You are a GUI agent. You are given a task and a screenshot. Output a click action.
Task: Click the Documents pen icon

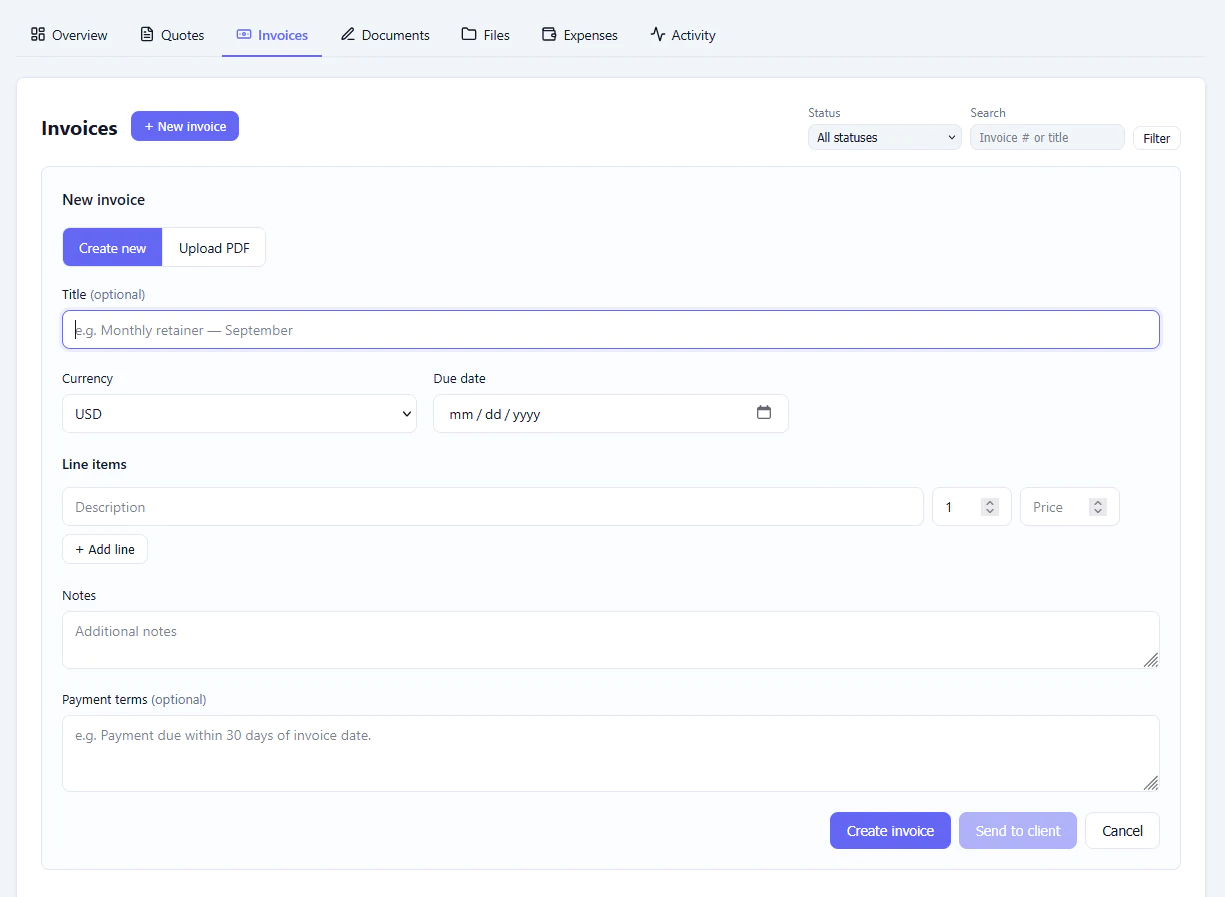point(348,34)
